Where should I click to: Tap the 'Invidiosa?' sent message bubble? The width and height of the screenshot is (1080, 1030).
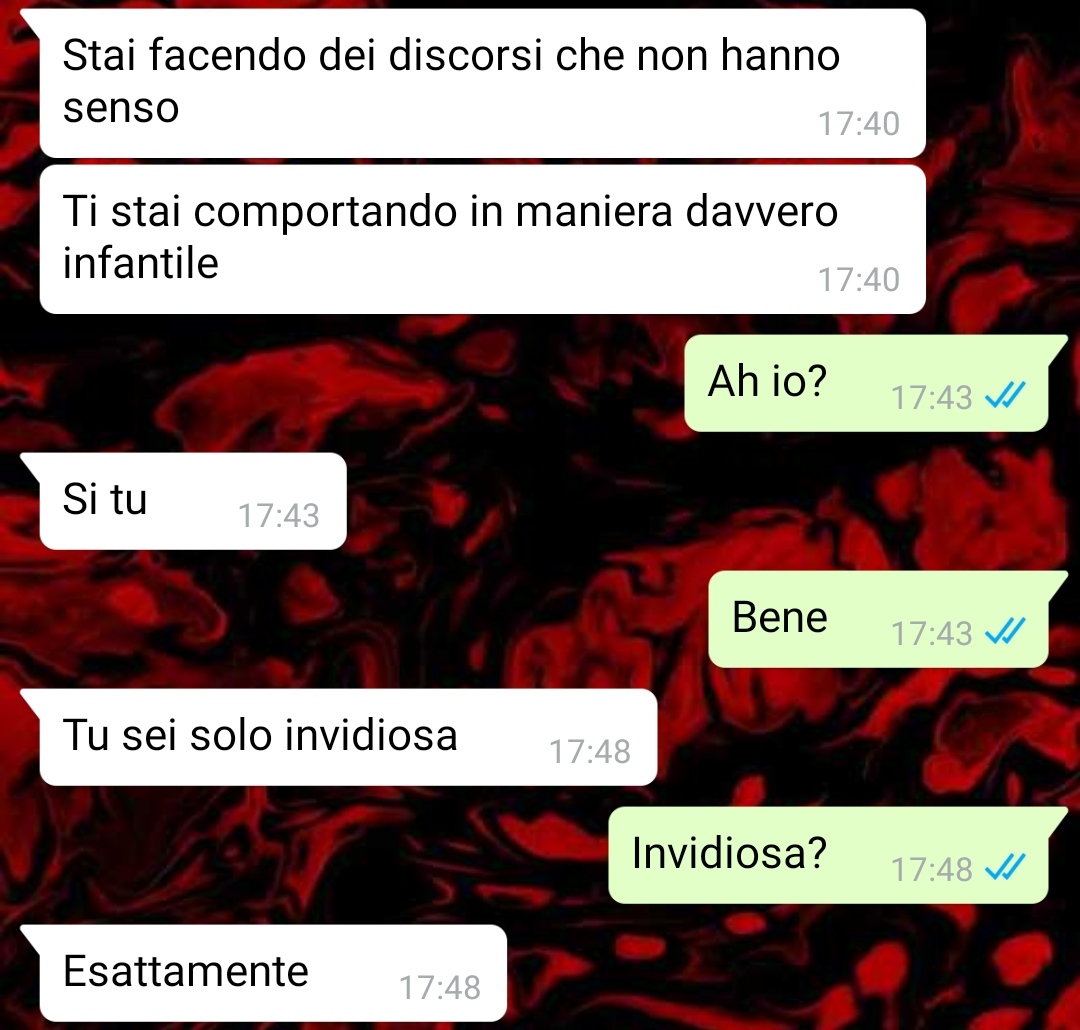[828, 855]
